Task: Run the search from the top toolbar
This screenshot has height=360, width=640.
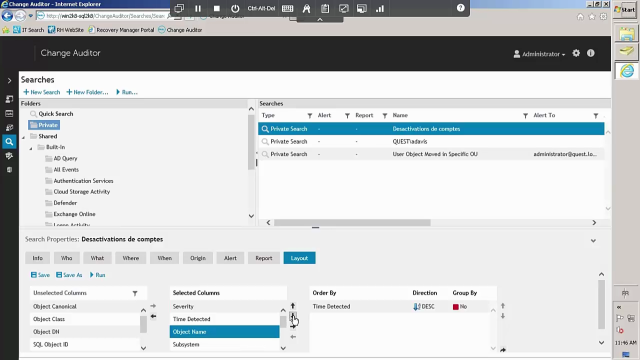Action: (127, 92)
